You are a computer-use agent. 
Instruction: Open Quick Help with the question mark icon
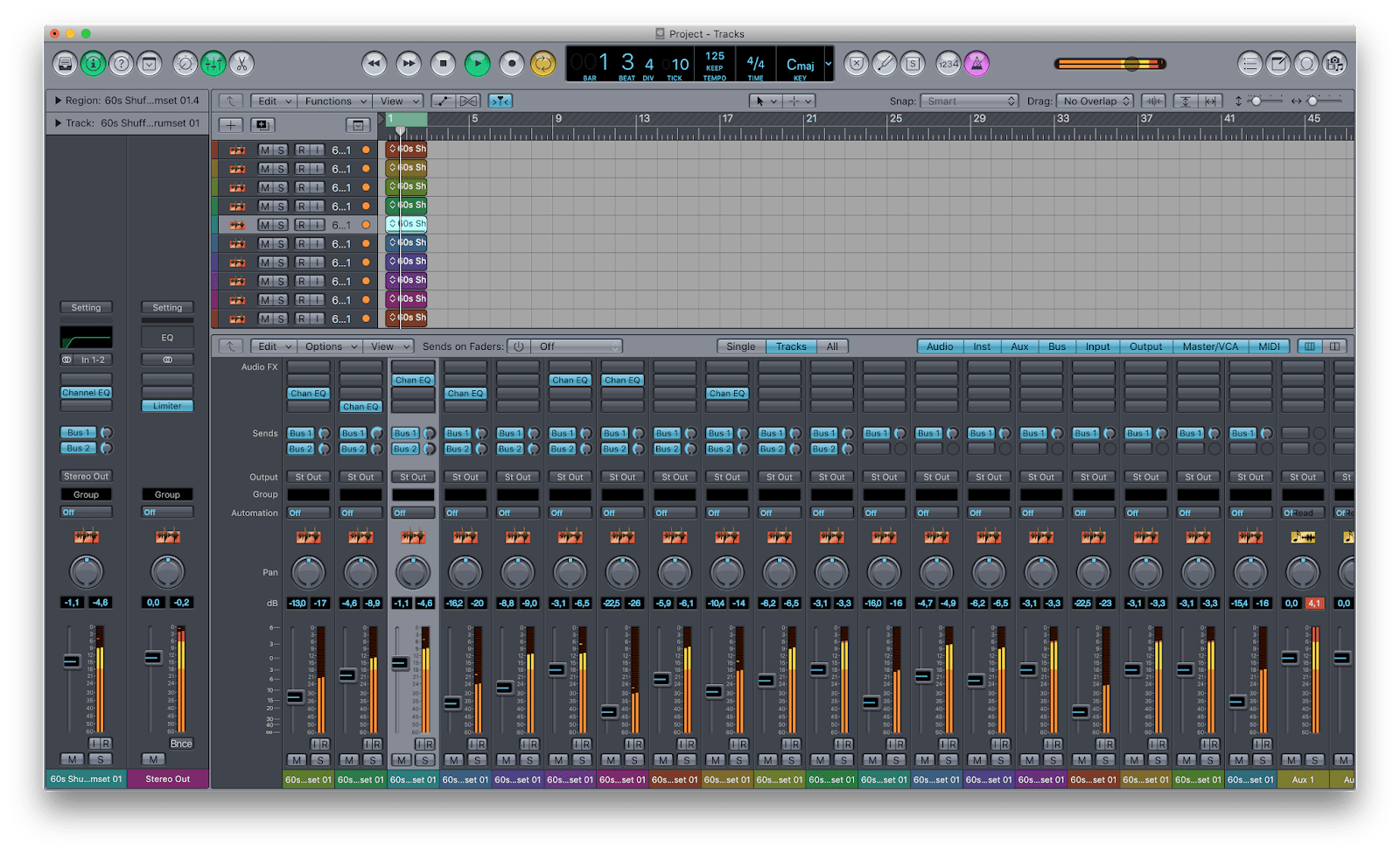point(122,63)
